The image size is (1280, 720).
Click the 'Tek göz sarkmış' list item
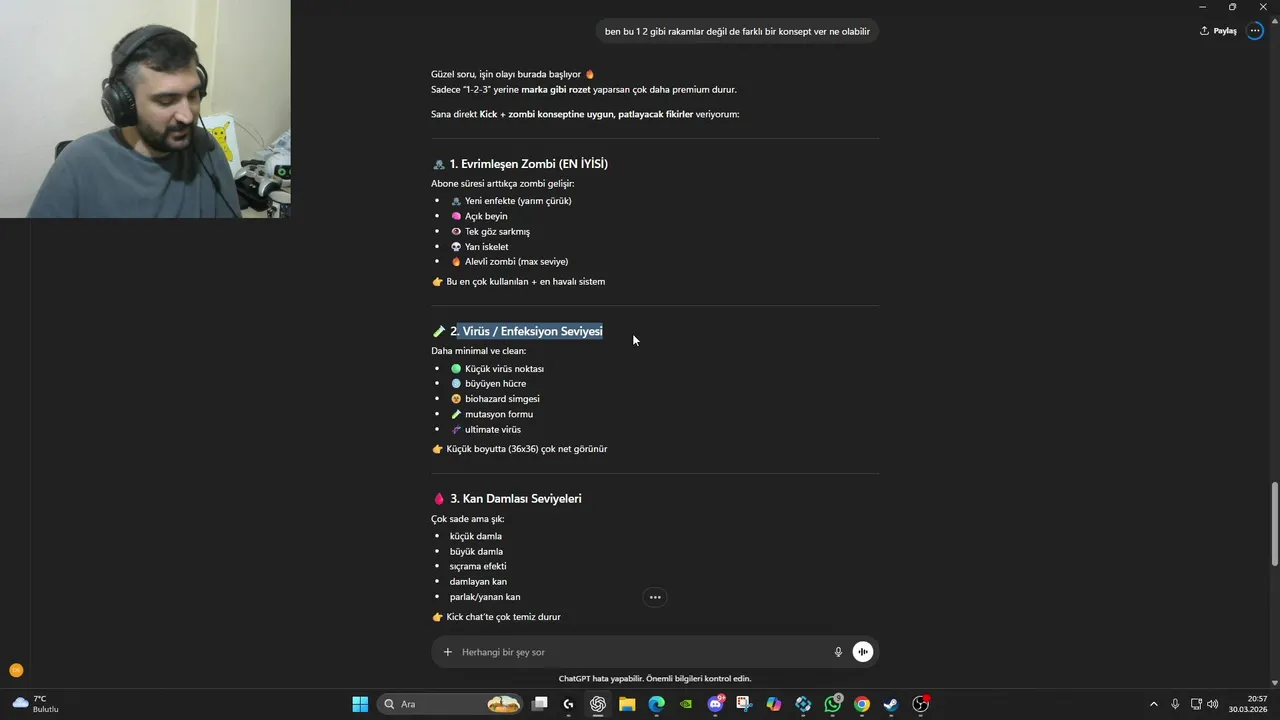pyautogui.click(x=497, y=231)
